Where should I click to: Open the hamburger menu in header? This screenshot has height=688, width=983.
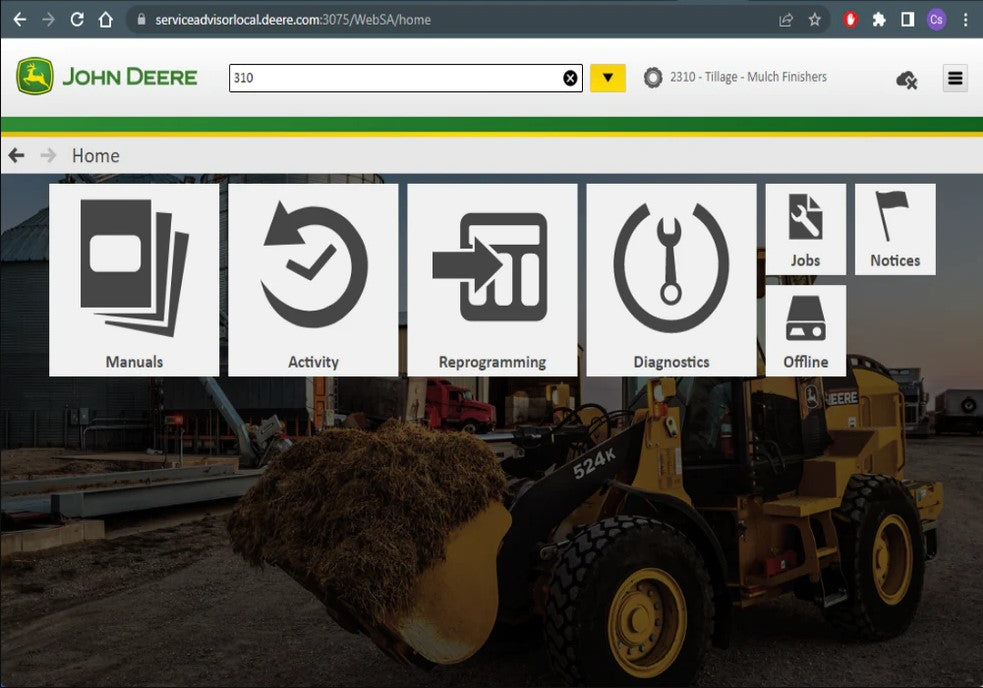pos(955,78)
